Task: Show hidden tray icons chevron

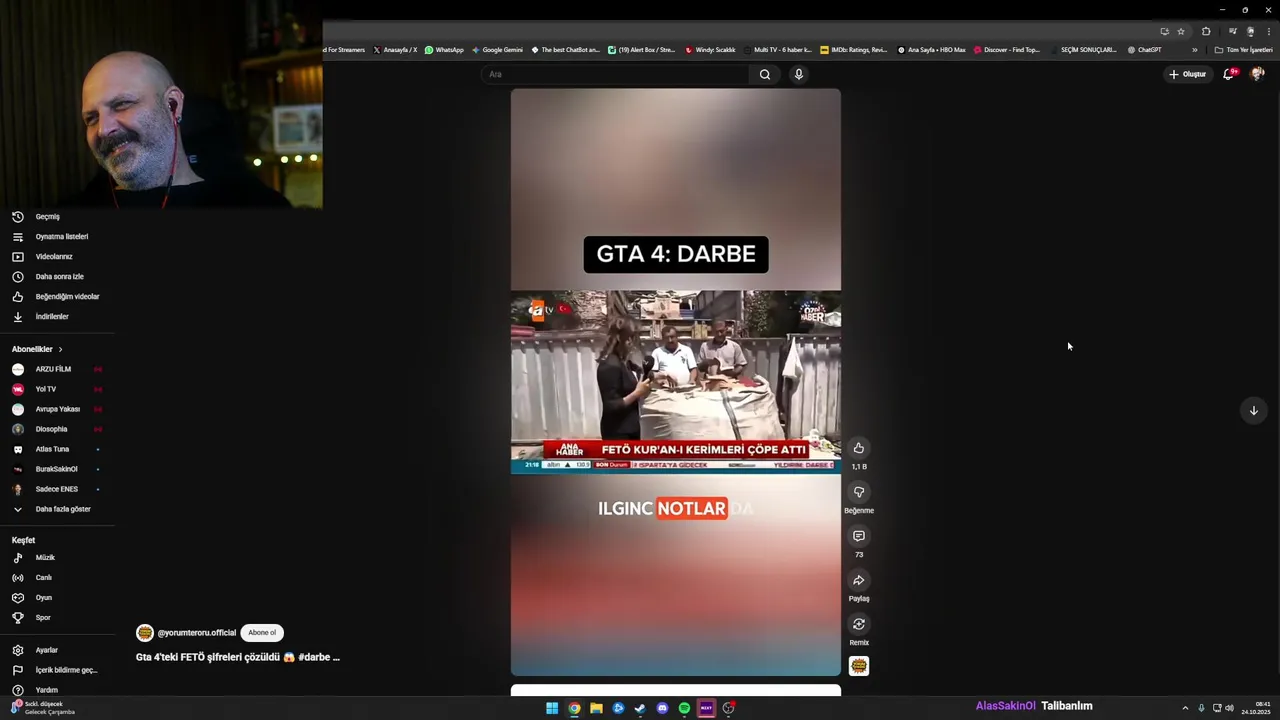Action: coord(1185,708)
